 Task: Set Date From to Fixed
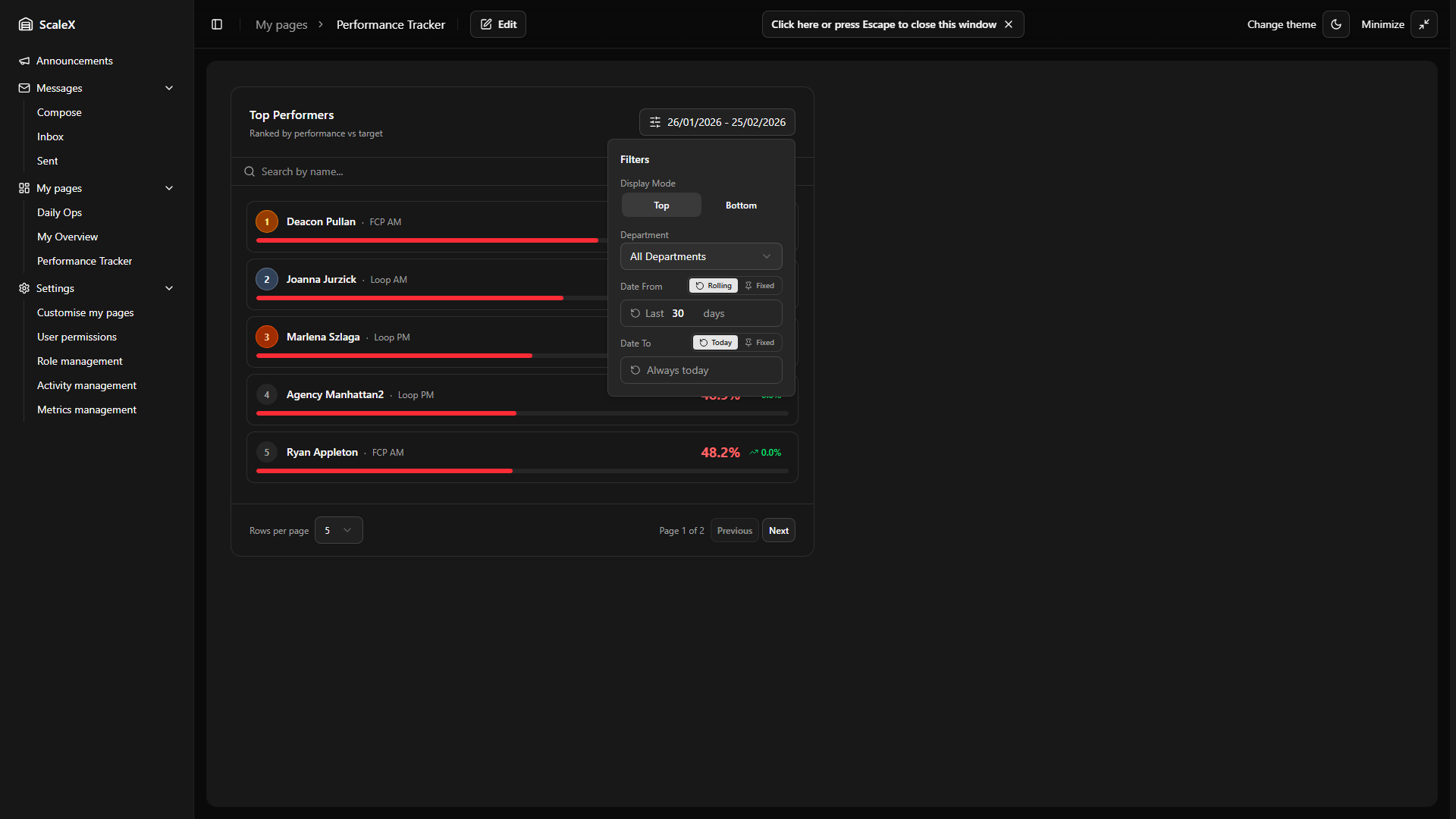point(760,286)
